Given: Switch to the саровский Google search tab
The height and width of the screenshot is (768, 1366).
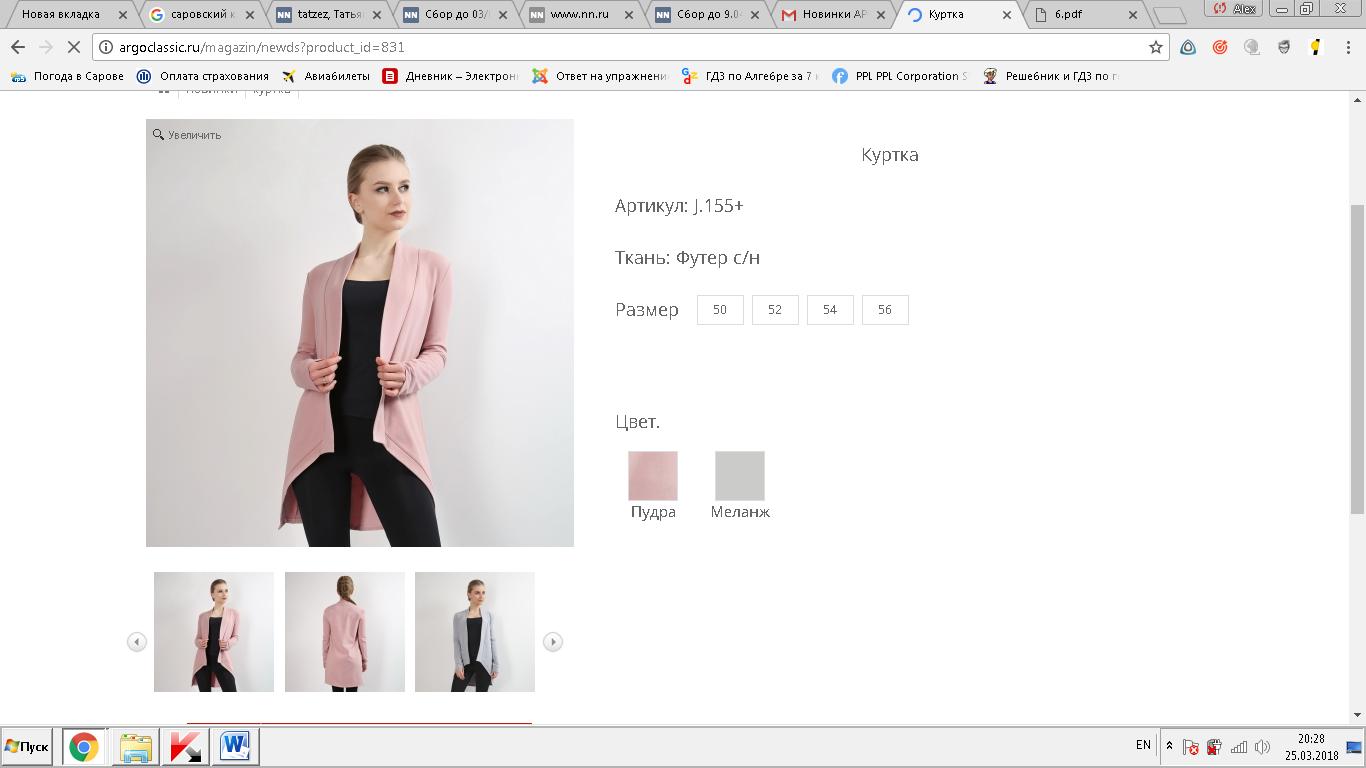Looking at the screenshot, I should (200, 15).
